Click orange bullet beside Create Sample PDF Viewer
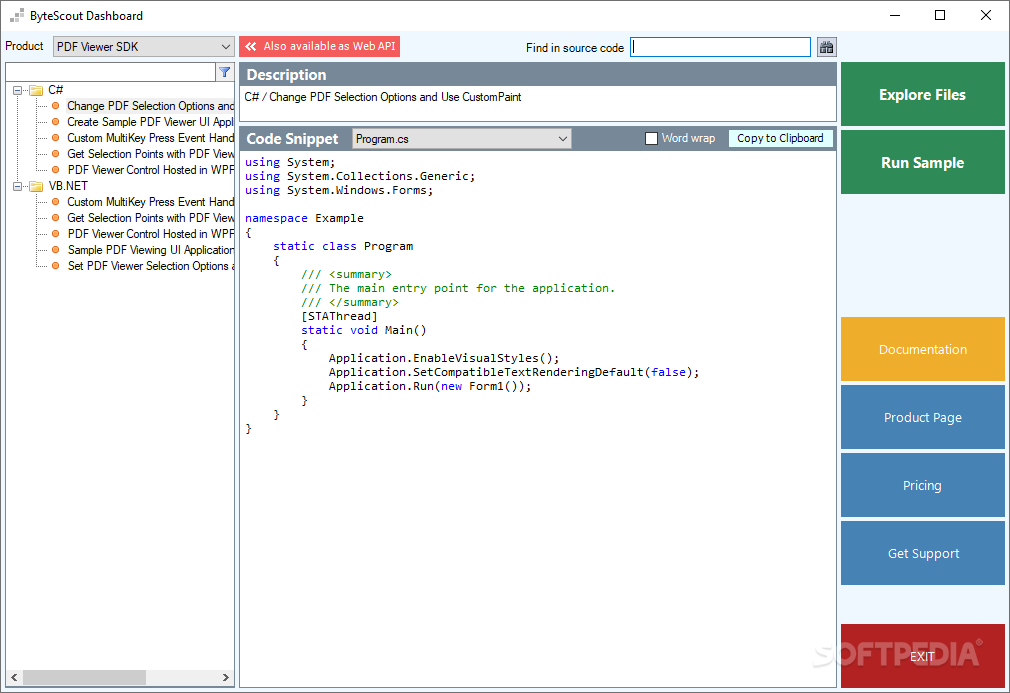 (x=55, y=122)
